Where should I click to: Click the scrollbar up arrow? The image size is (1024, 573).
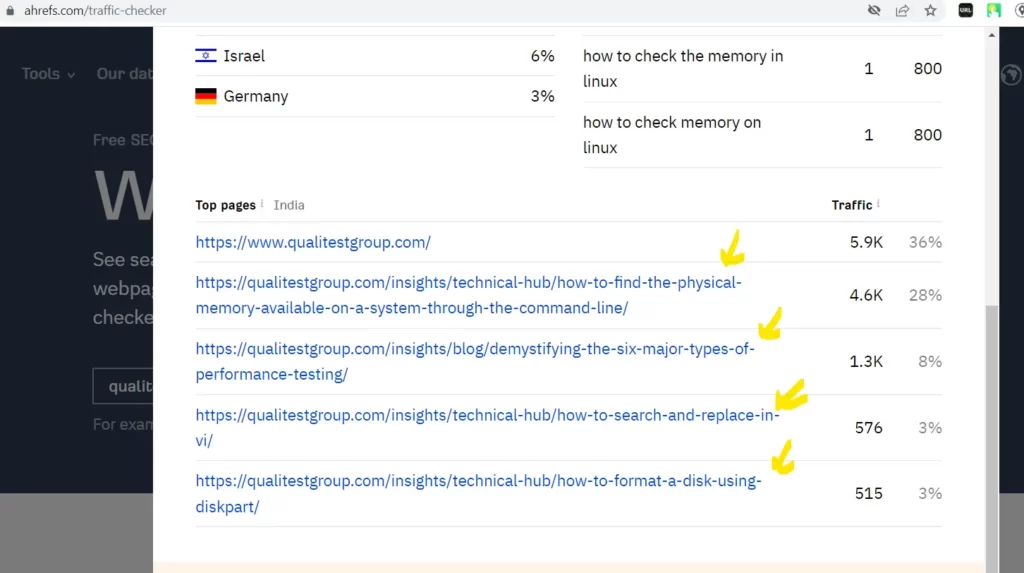tap(991, 35)
